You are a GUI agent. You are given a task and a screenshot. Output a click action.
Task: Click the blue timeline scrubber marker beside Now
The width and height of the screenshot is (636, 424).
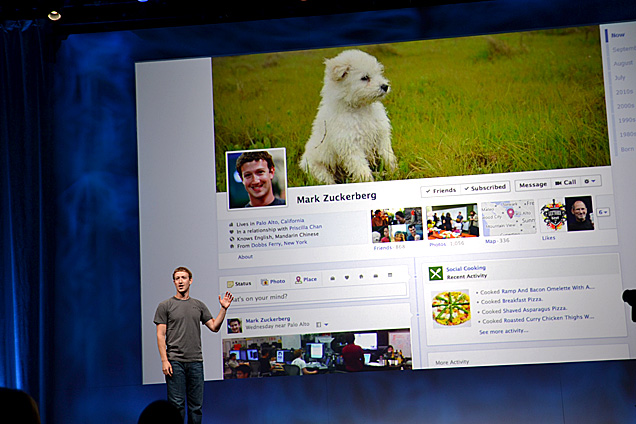pyautogui.click(x=607, y=36)
